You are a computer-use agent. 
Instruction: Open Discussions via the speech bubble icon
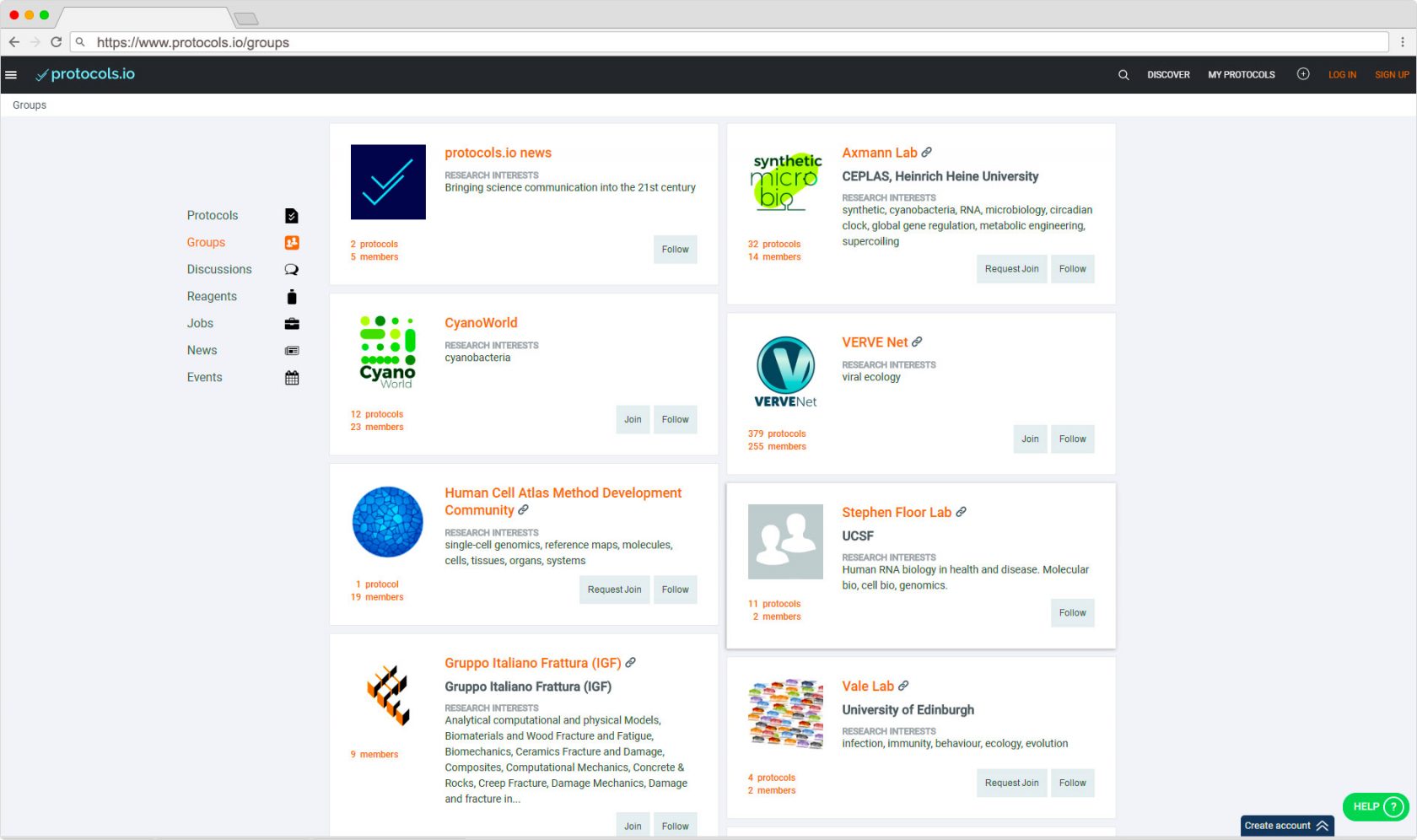pos(291,269)
